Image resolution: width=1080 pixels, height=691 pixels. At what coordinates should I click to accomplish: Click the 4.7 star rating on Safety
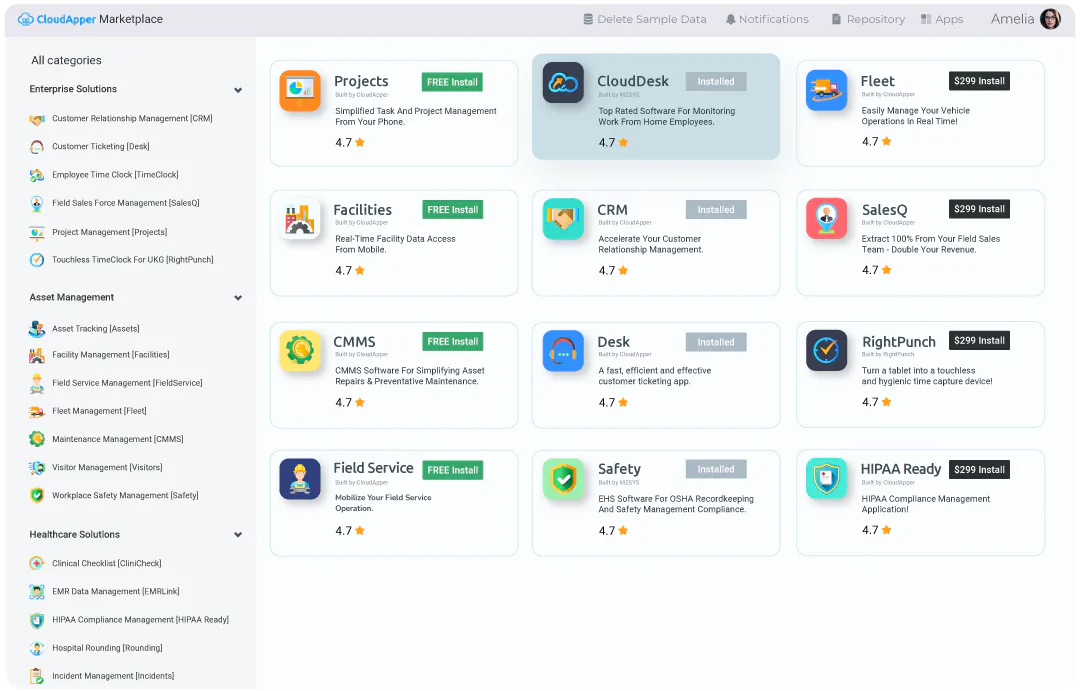613,531
